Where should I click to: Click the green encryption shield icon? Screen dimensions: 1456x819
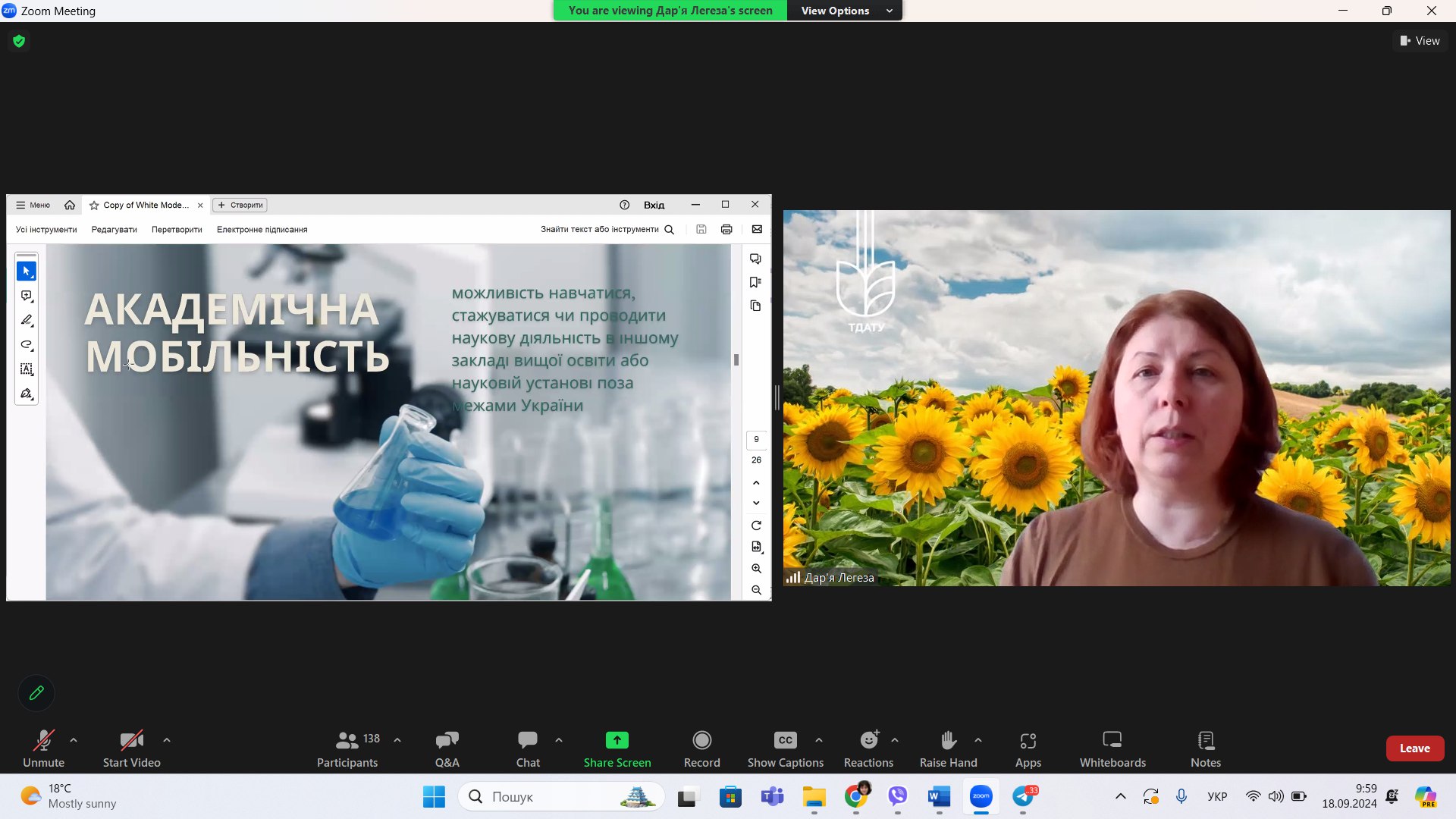(19, 41)
